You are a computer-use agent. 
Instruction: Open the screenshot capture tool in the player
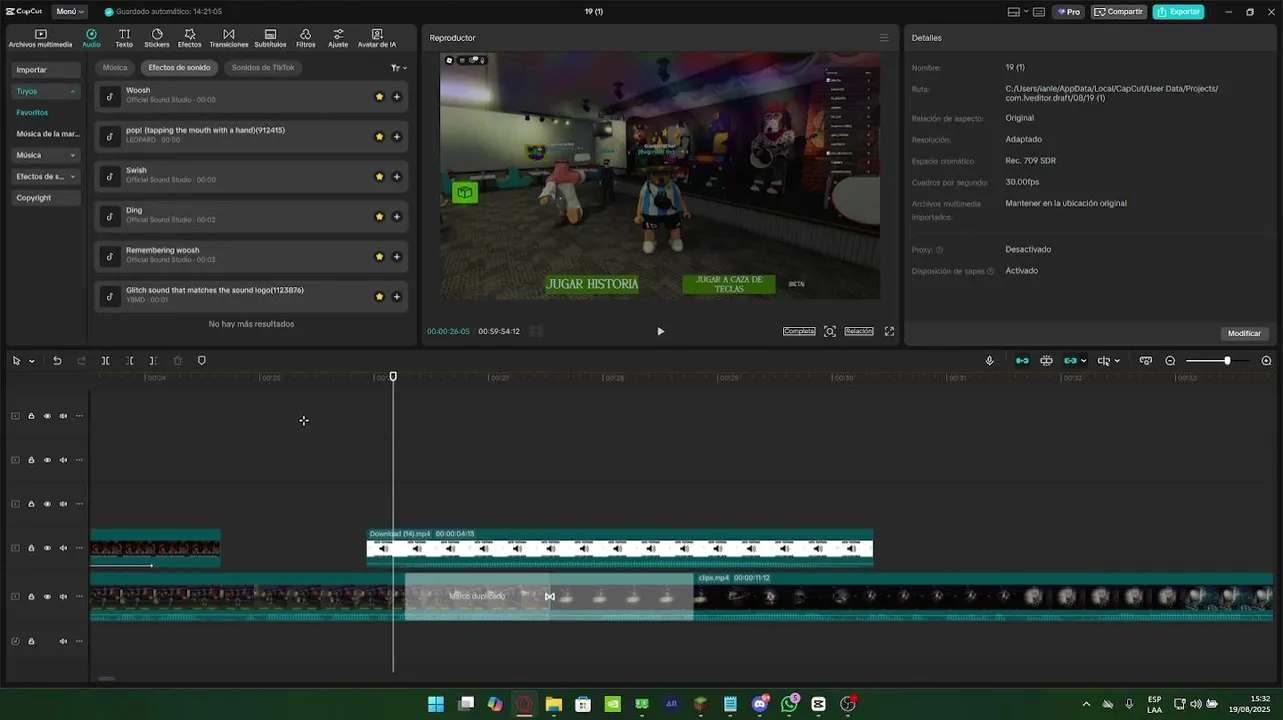(830, 331)
